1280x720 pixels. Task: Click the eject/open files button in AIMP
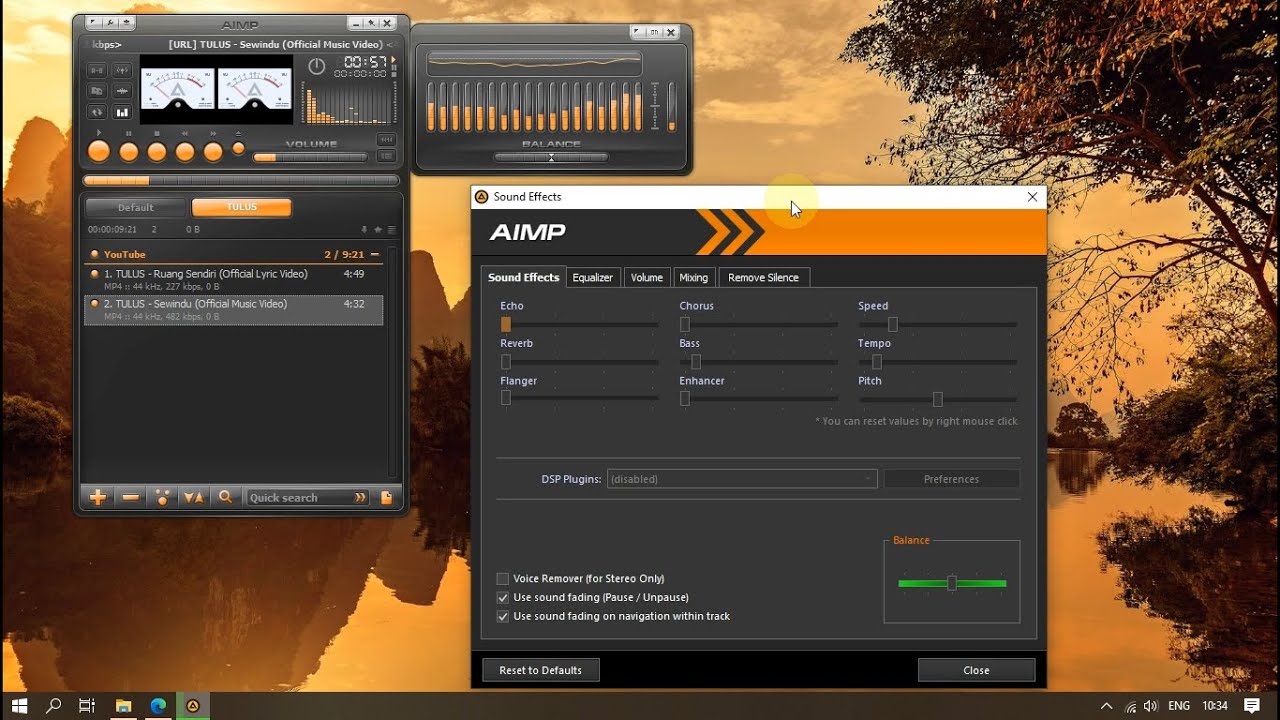pyautogui.click(x=238, y=149)
